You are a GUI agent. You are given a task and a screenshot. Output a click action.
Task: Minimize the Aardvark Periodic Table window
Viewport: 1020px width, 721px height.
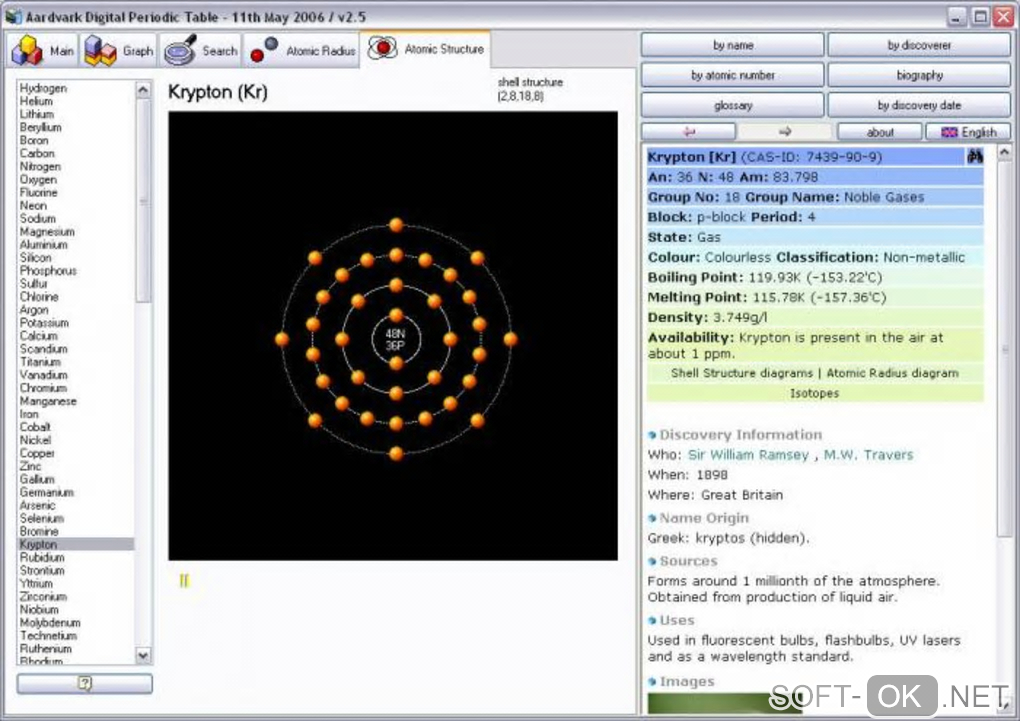point(956,16)
